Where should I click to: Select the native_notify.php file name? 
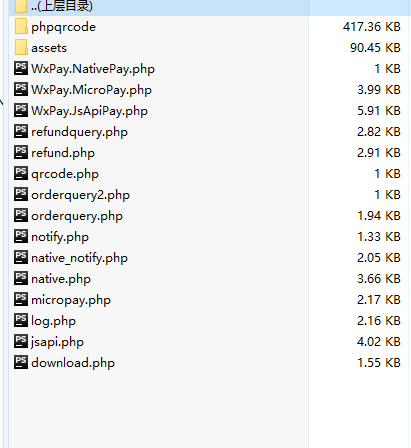point(79,258)
